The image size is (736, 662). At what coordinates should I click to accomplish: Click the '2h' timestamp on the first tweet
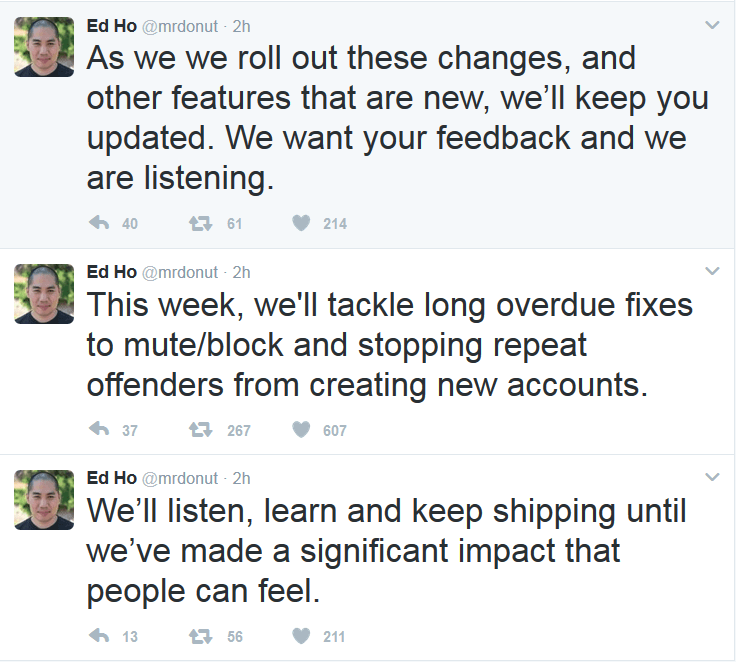point(241,25)
